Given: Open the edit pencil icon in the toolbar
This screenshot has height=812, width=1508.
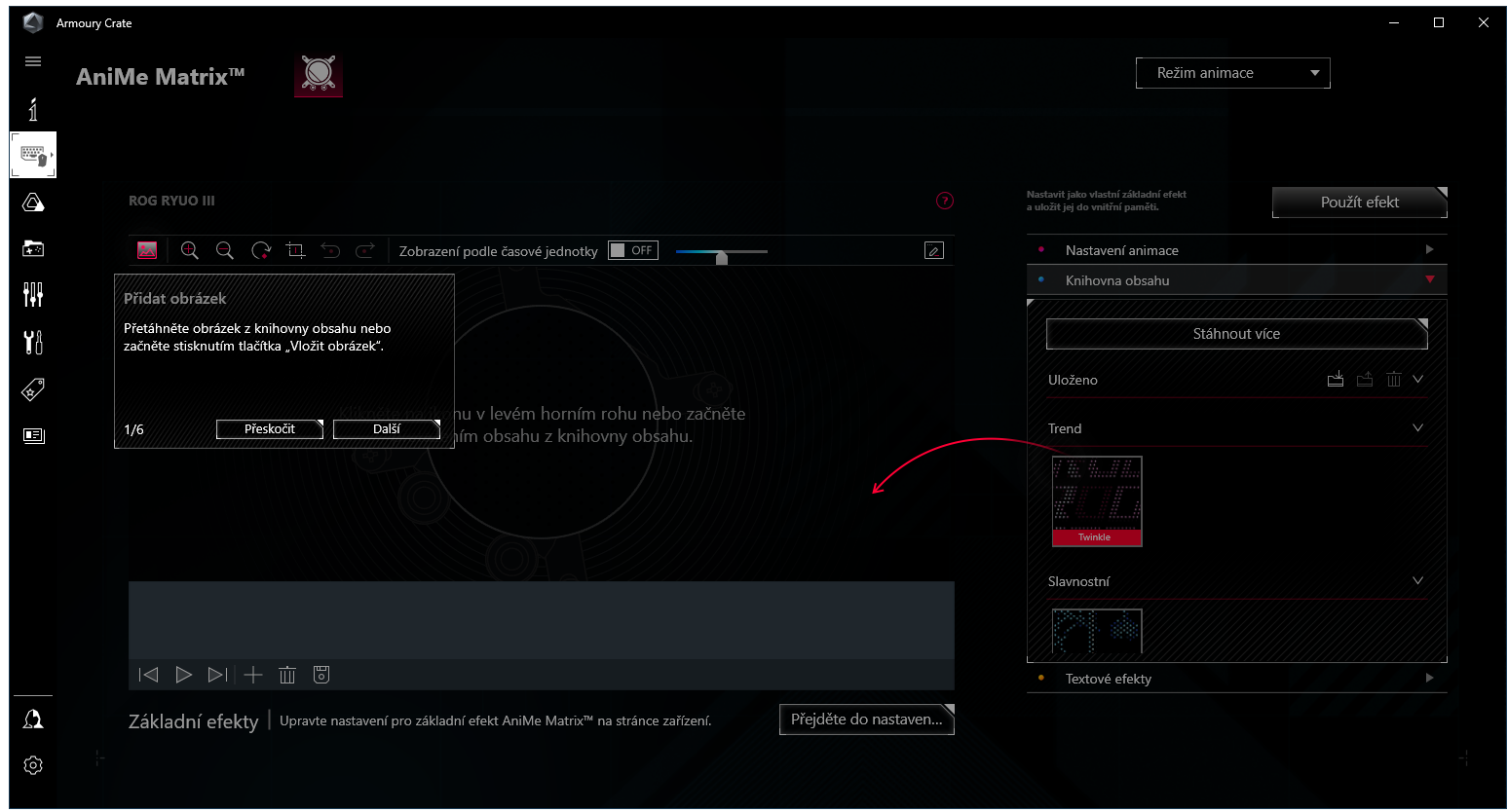Looking at the screenshot, I should pos(933,250).
